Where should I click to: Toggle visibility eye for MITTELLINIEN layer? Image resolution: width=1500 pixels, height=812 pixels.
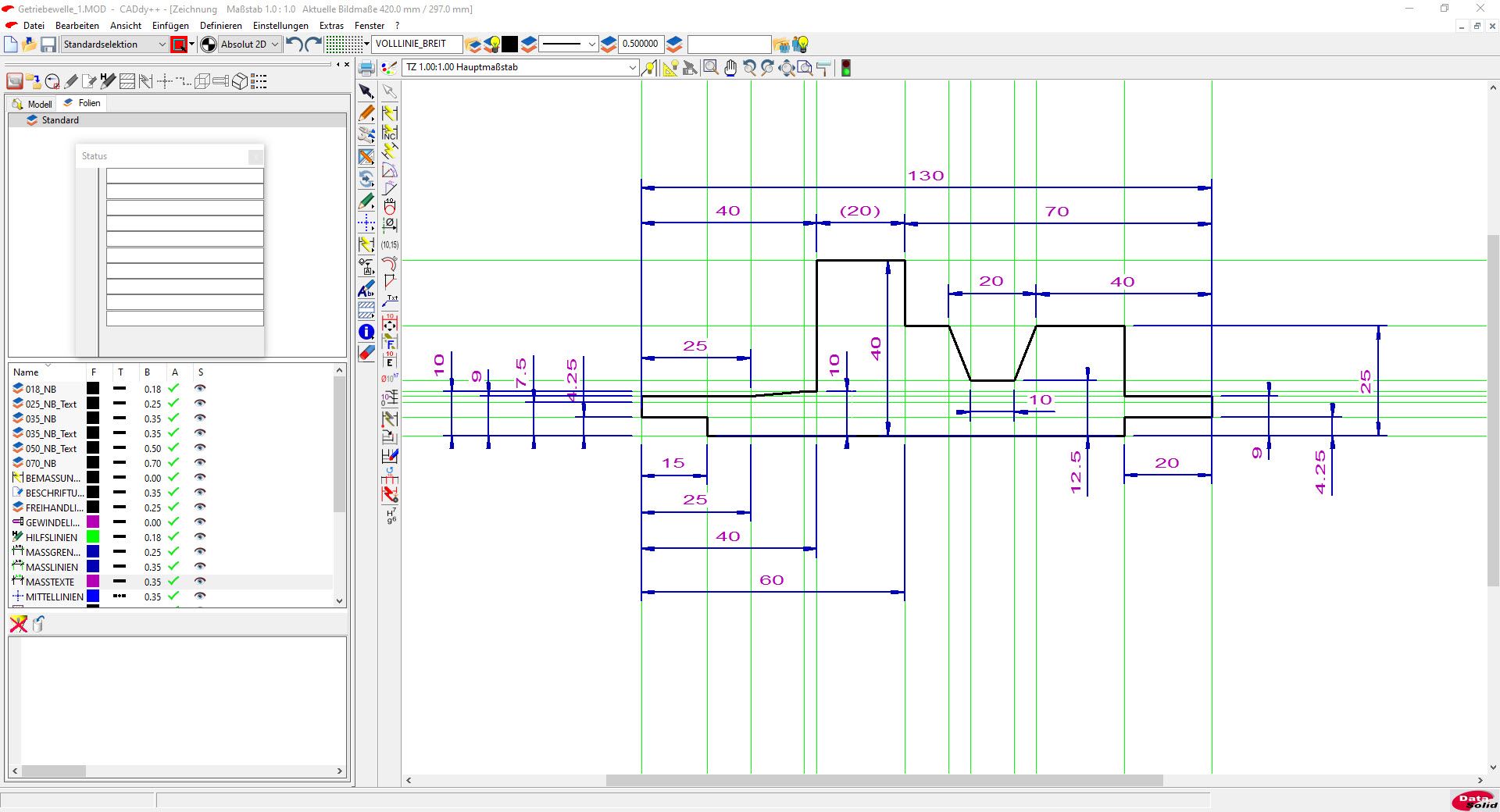[200, 597]
